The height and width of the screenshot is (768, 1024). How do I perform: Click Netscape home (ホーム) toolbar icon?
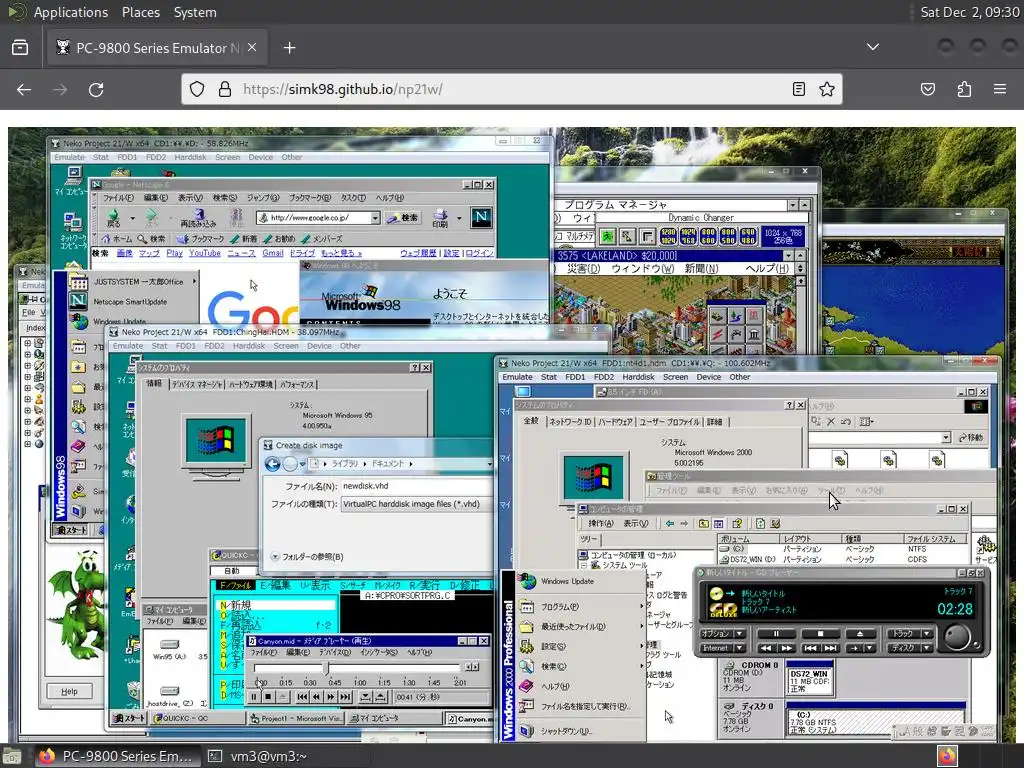(x=116, y=239)
